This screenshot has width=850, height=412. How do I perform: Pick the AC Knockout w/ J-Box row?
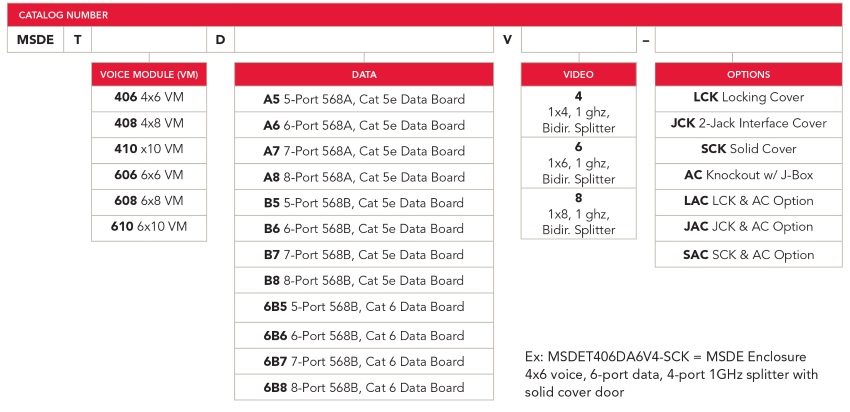[748, 175]
